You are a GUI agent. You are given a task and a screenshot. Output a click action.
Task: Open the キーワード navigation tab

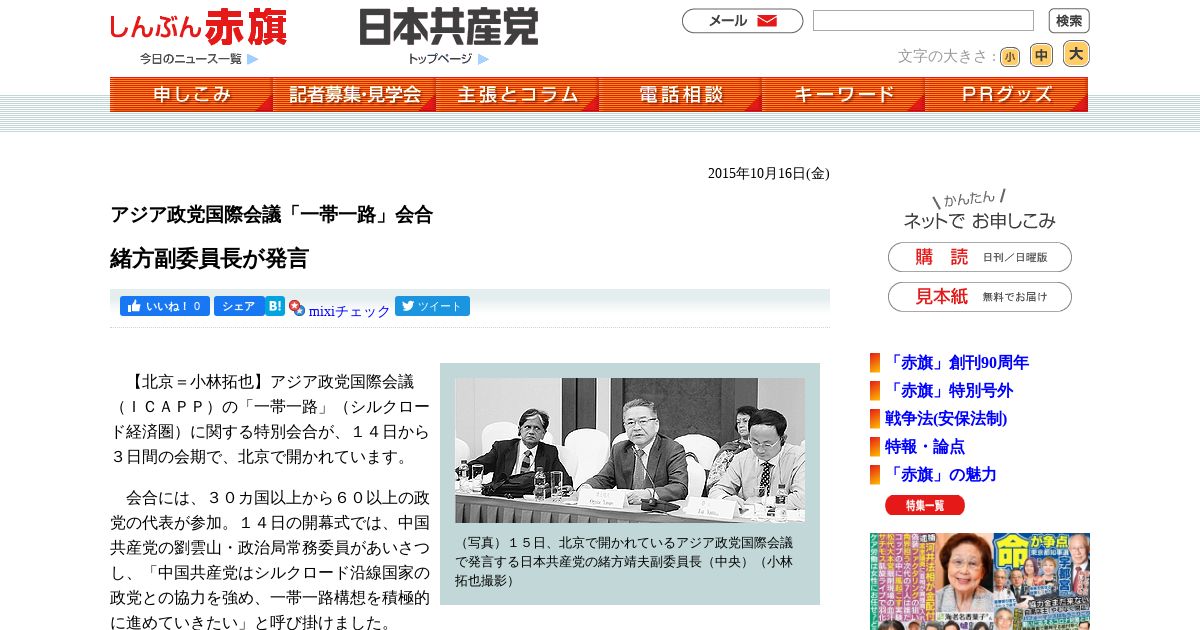point(843,95)
